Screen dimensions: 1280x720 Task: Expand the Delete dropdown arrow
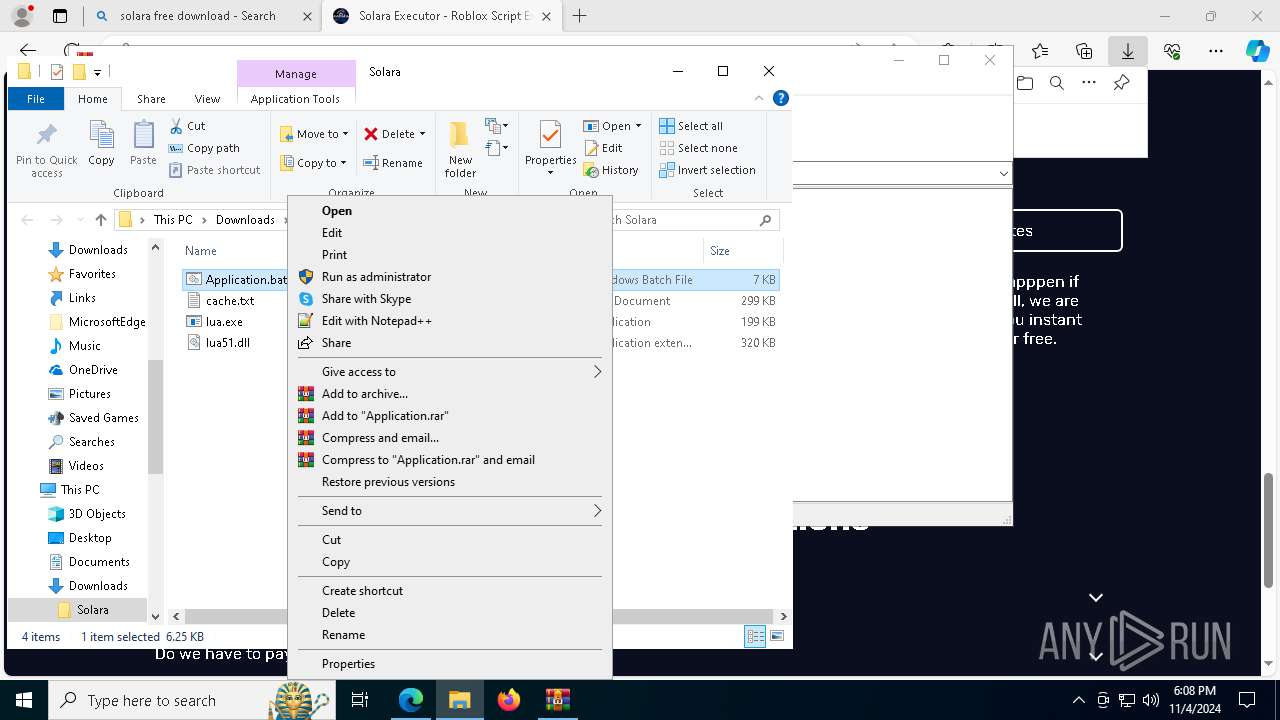pyautogui.click(x=422, y=134)
